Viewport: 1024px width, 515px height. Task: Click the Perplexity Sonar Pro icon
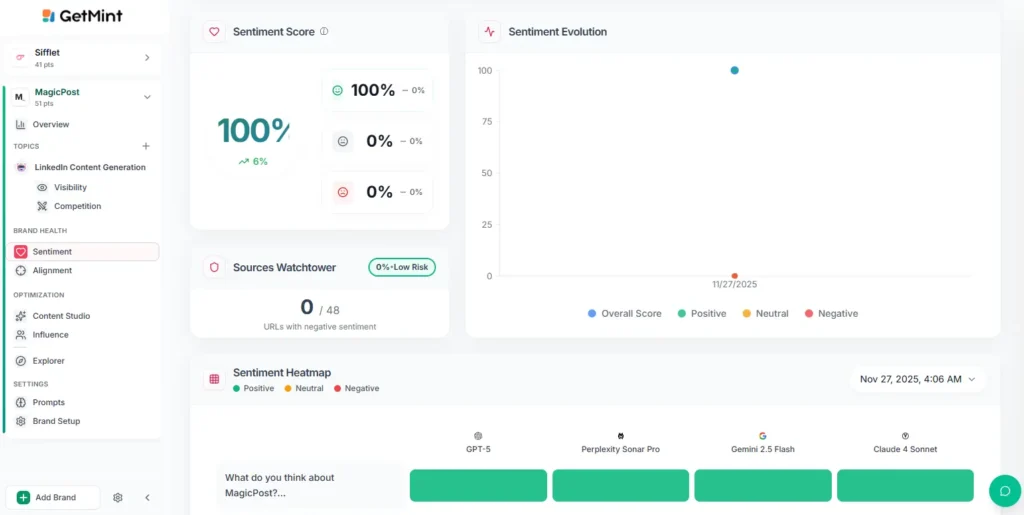pyautogui.click(x=620, y=436)
